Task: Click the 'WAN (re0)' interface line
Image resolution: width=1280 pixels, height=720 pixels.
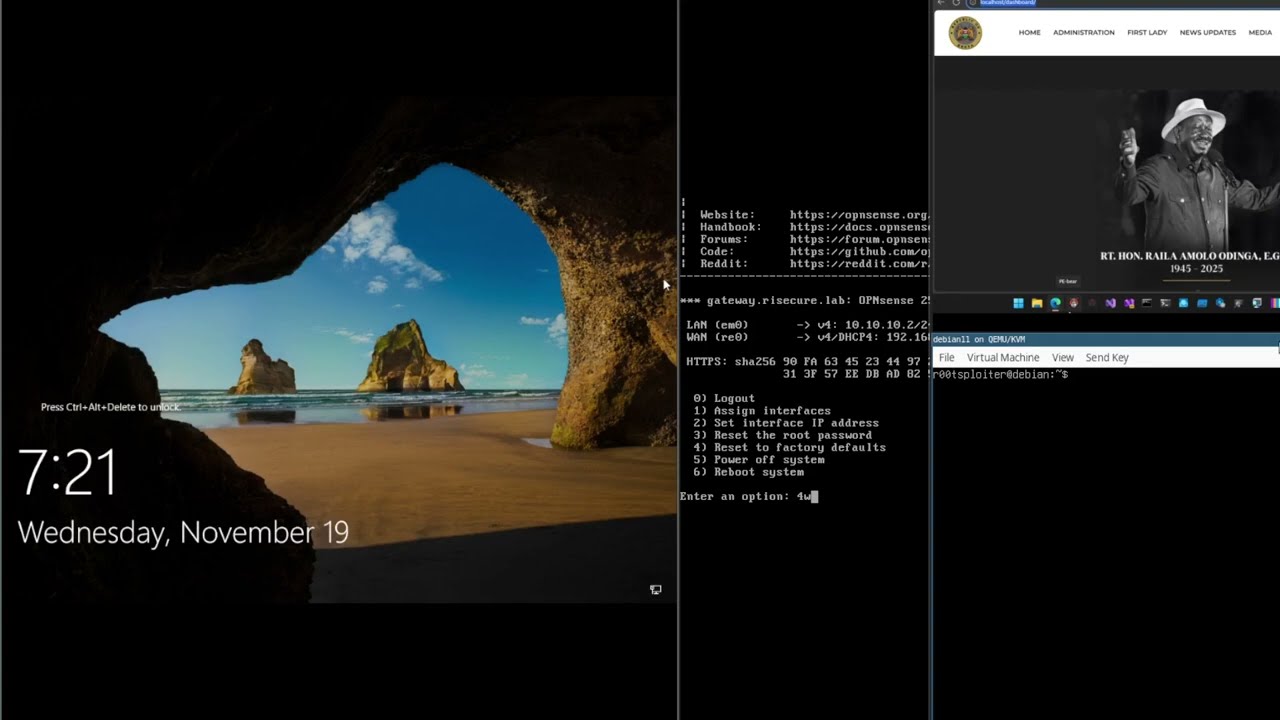Action: (808, 337)
